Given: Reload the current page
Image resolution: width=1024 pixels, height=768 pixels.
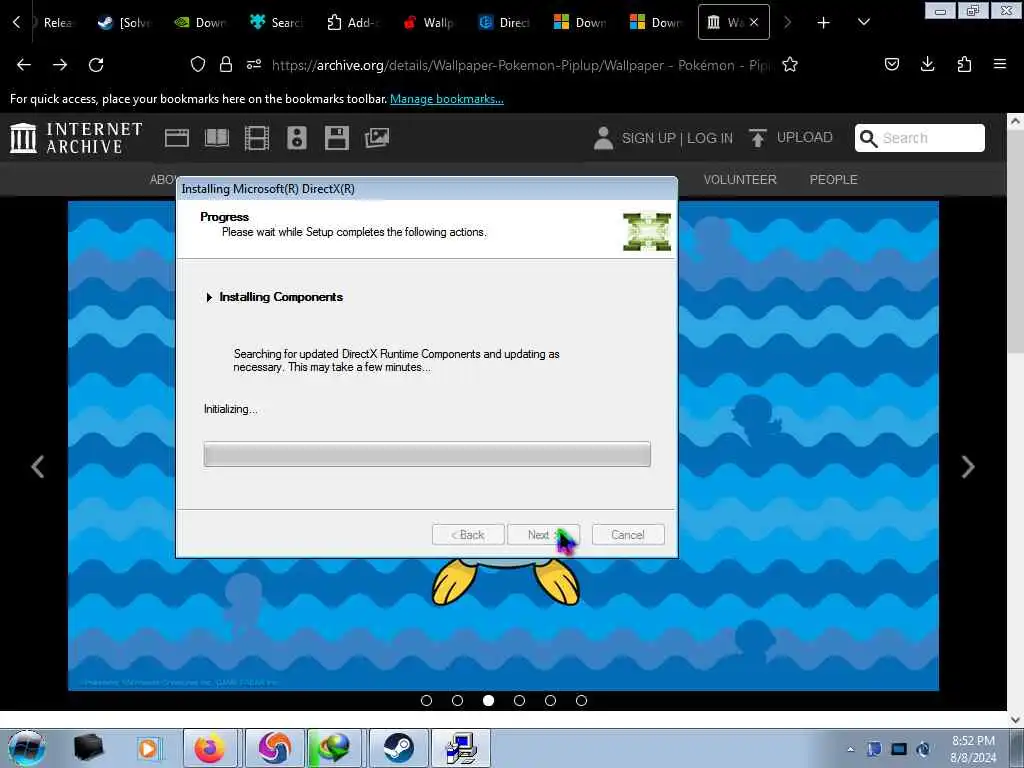Looking at the screenshot, I should [x=96, y=65].
